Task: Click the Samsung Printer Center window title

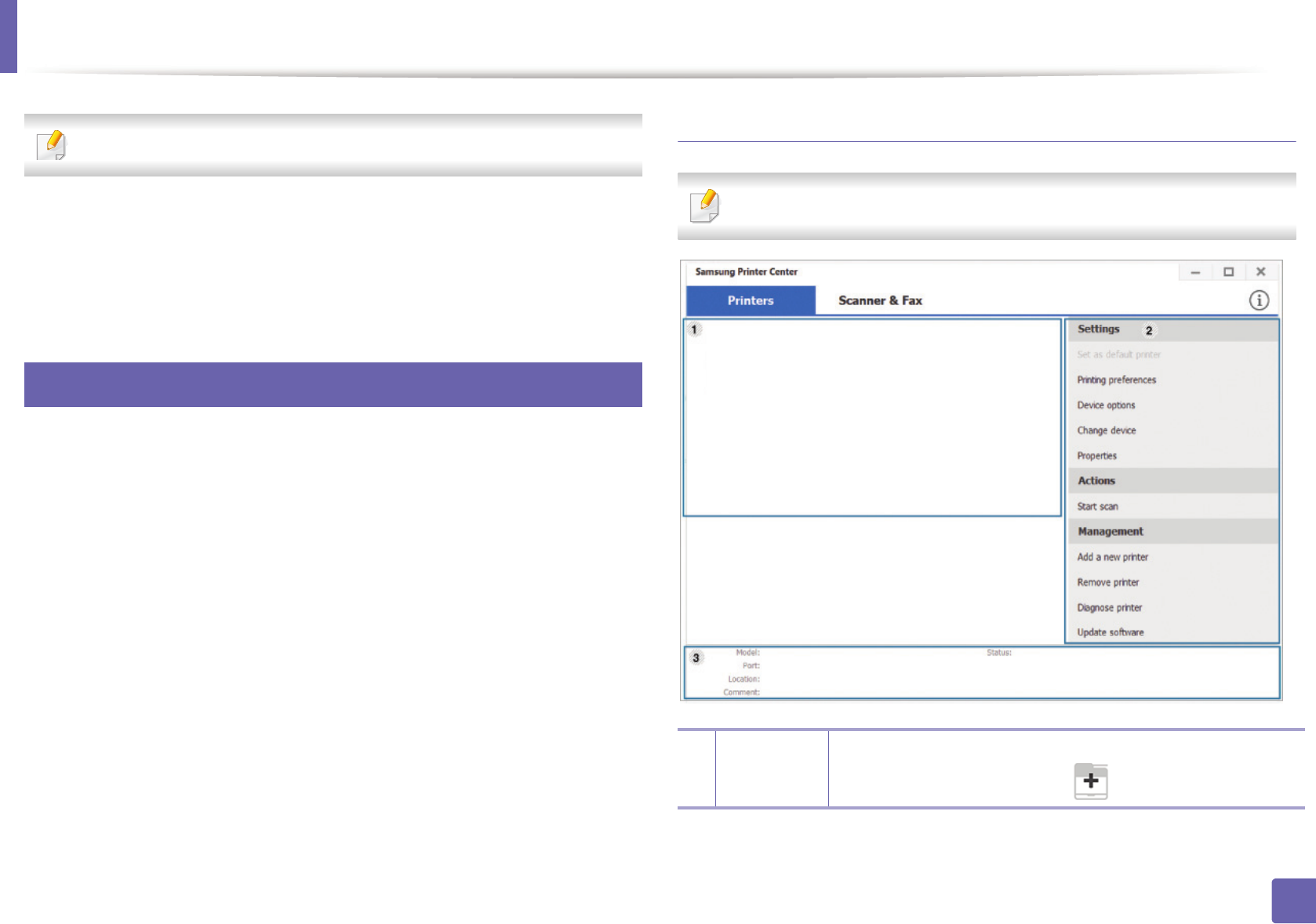Action: (746, 272)
